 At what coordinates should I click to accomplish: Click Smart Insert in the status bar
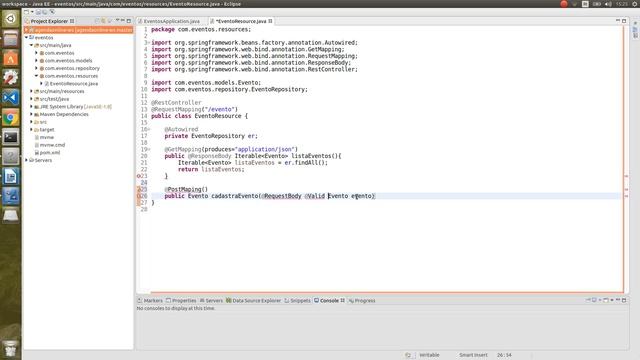pyautogui.click(x=473, y=355)
